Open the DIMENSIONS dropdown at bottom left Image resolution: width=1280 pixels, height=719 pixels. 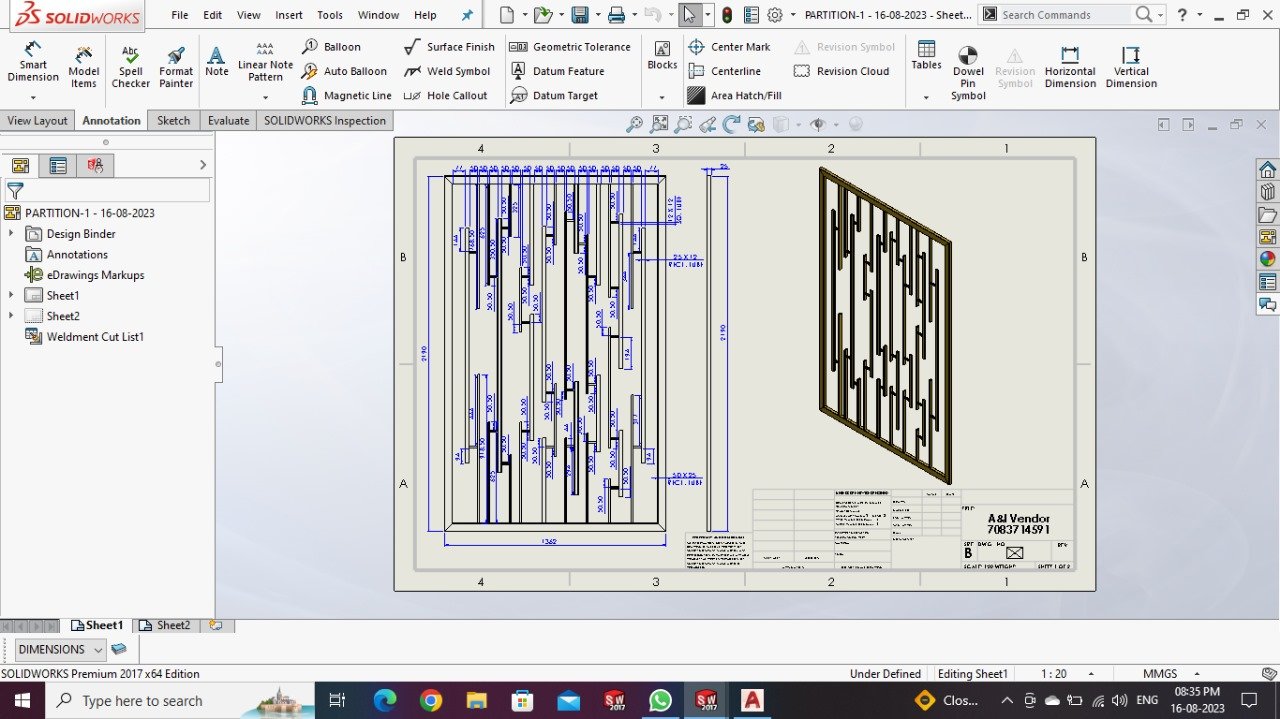[100, 649]
